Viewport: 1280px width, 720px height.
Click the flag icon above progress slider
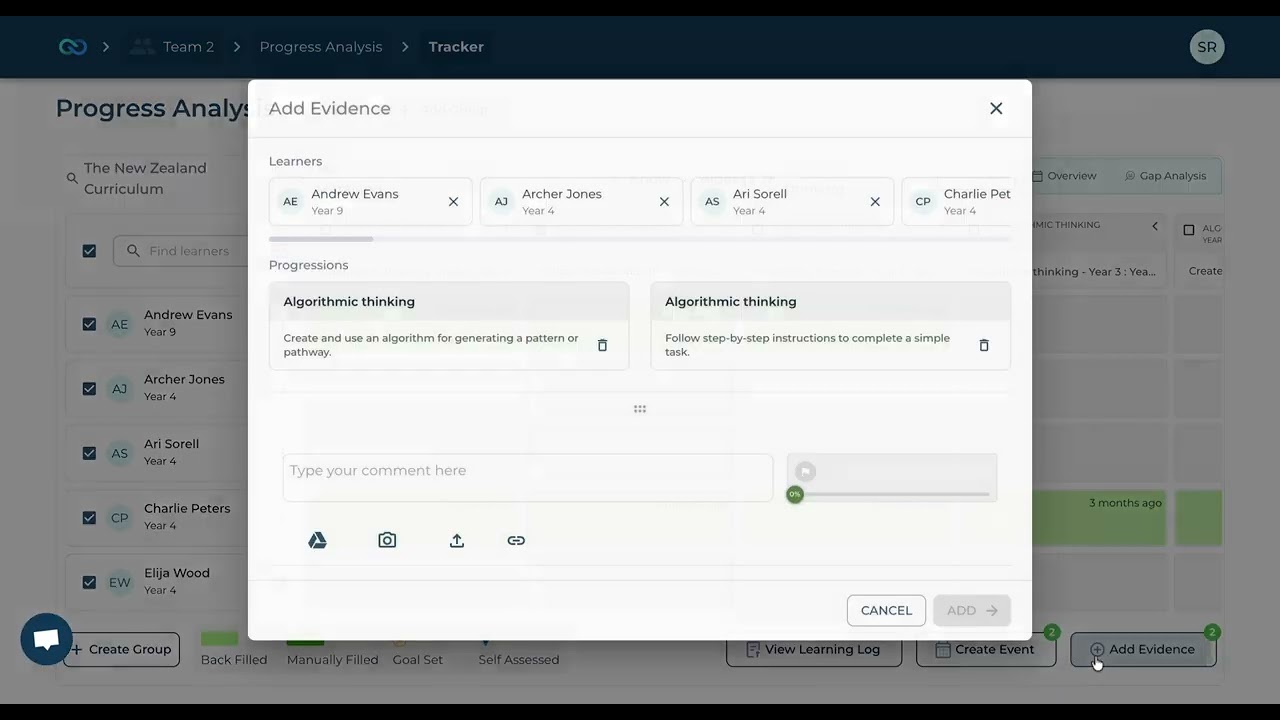806,471
